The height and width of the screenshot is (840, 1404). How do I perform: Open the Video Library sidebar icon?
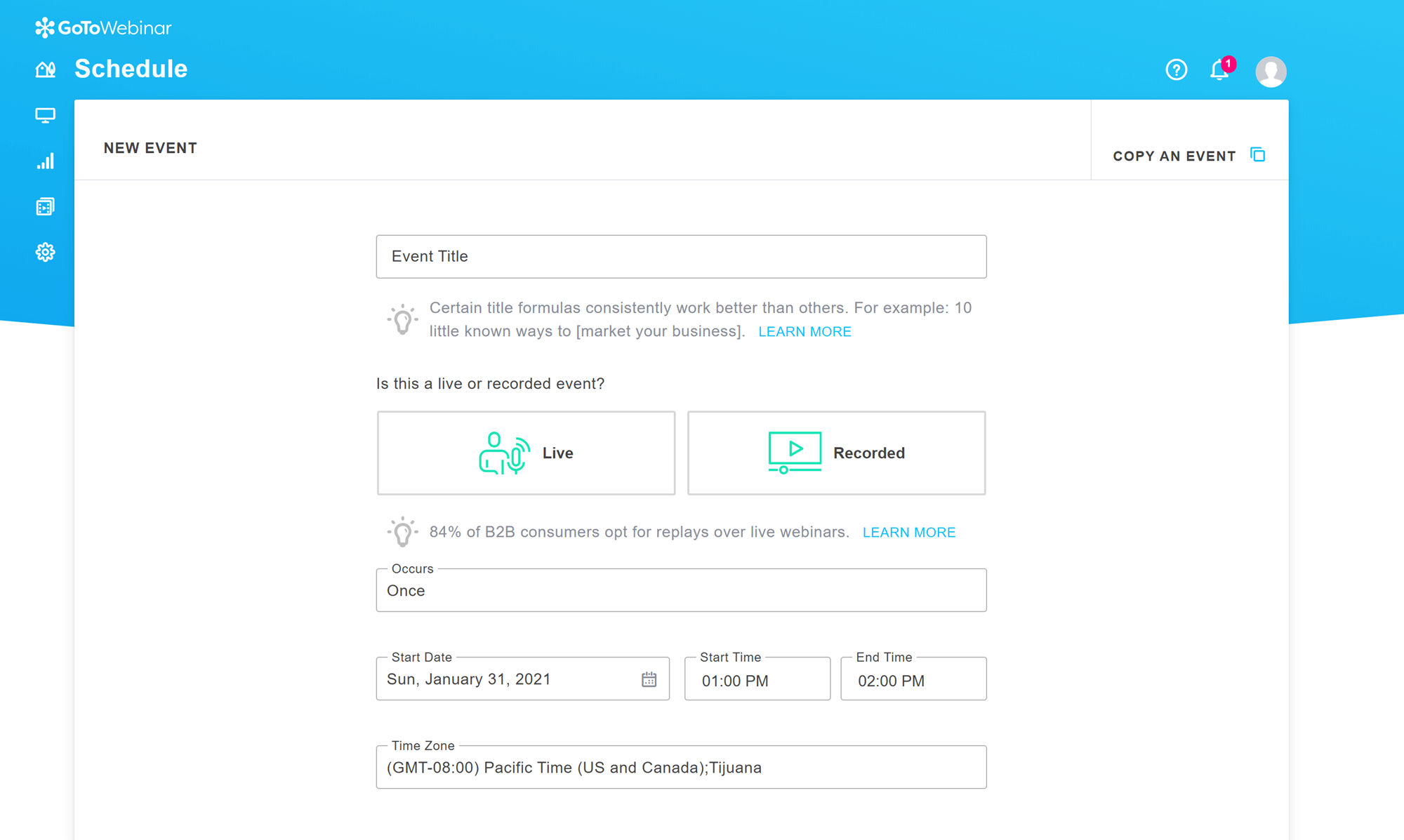45,206
